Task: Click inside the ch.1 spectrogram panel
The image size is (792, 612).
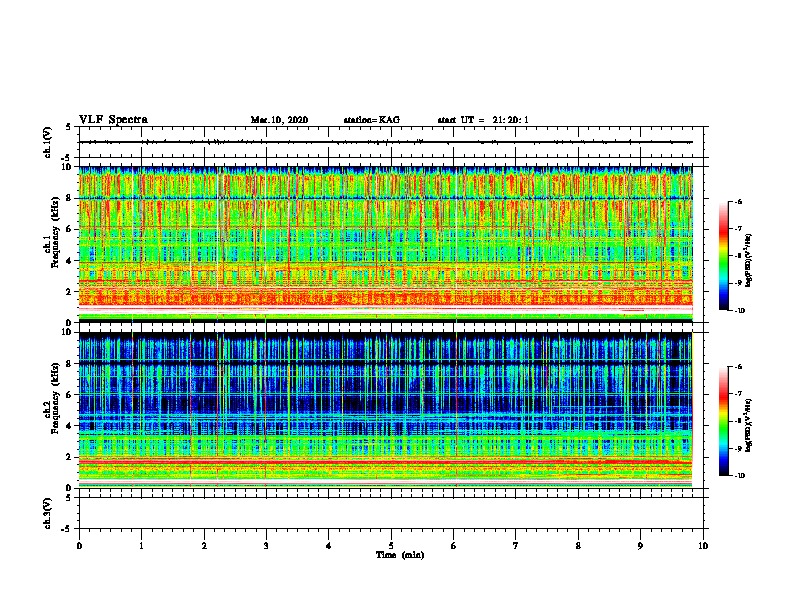Action: coord(385,244)
